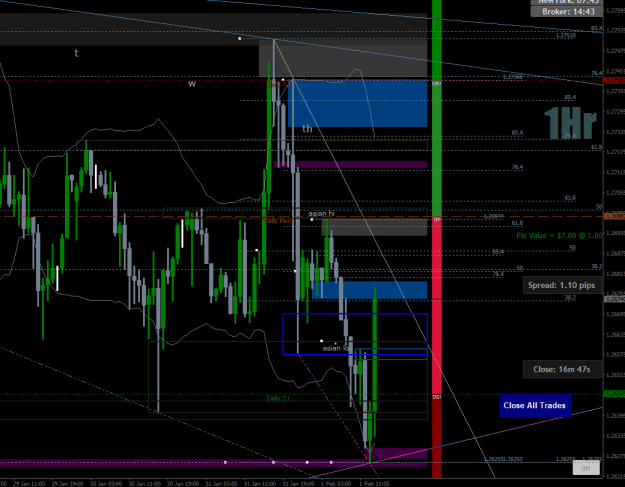Click the Spread: 1.10 pips label
The height and width of the screenshot is (487, 625).
tap(561, 285)
